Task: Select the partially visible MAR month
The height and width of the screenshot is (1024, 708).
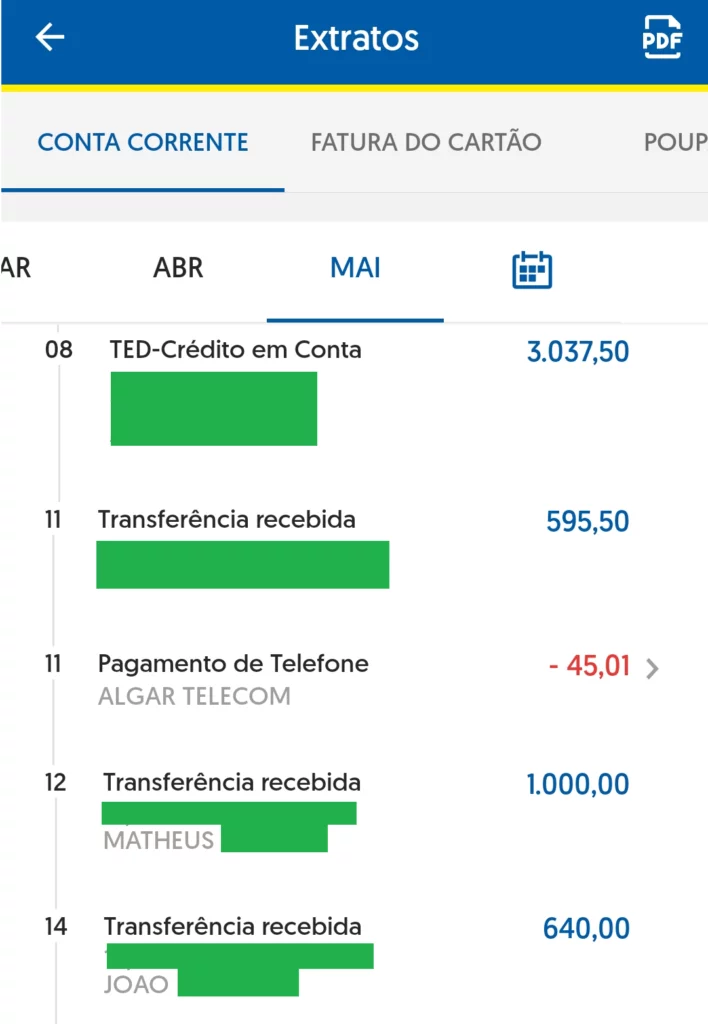Action: [15, 268]
